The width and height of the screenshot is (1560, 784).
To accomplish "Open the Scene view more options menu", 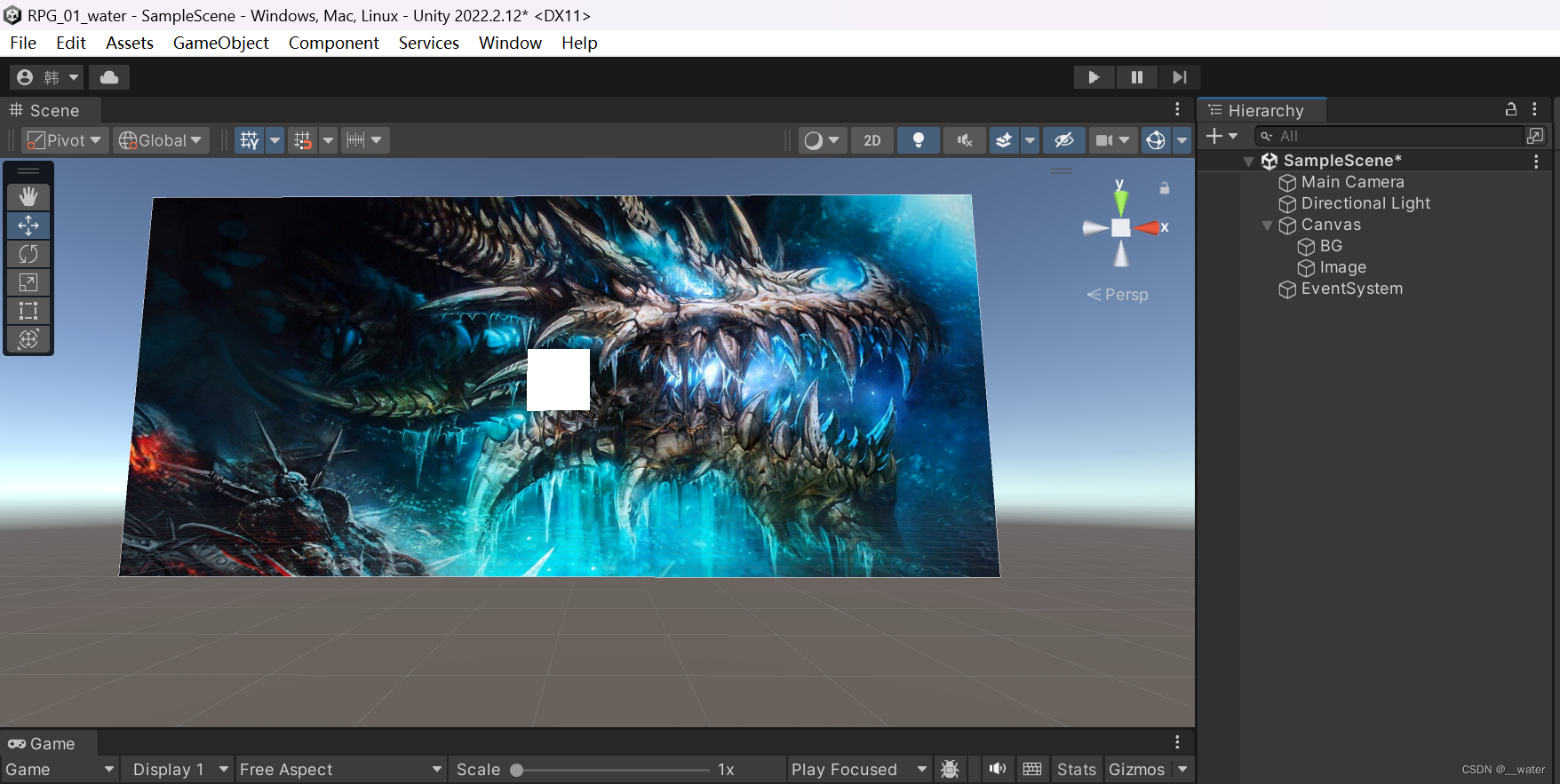I will (1177, 109).
